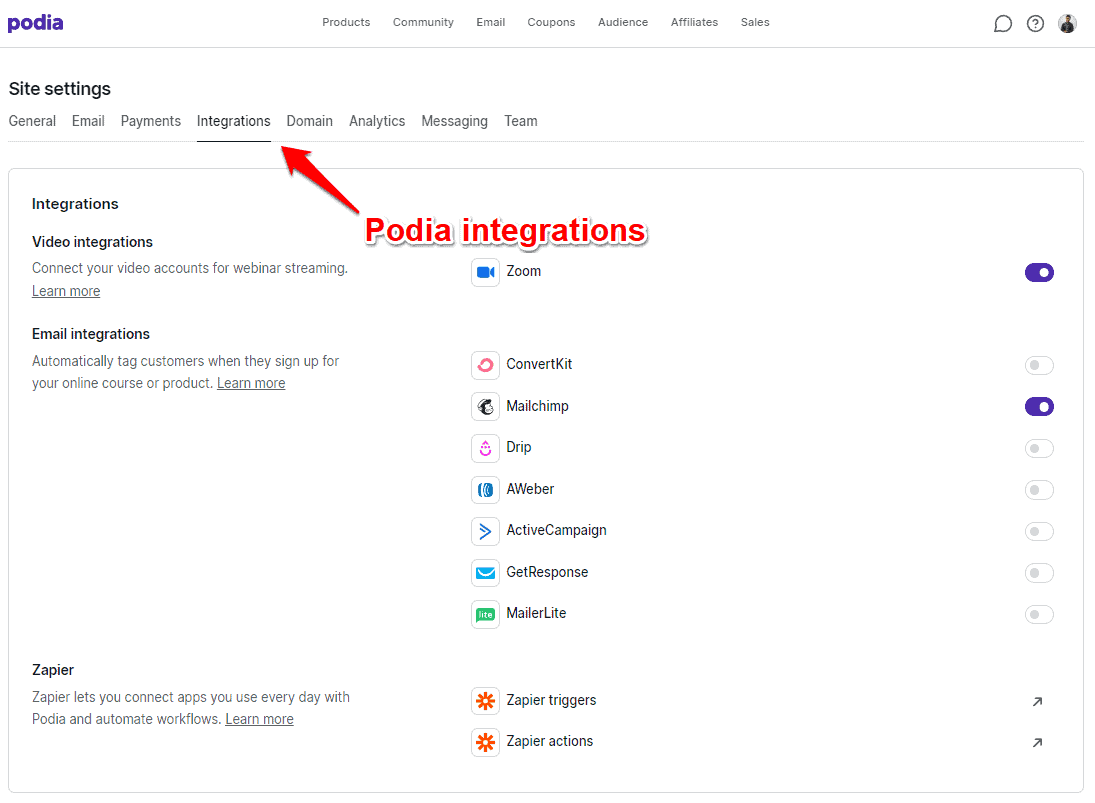Disable the Zoom integration toggle

pyautogui.click(x=1039, y=271)
